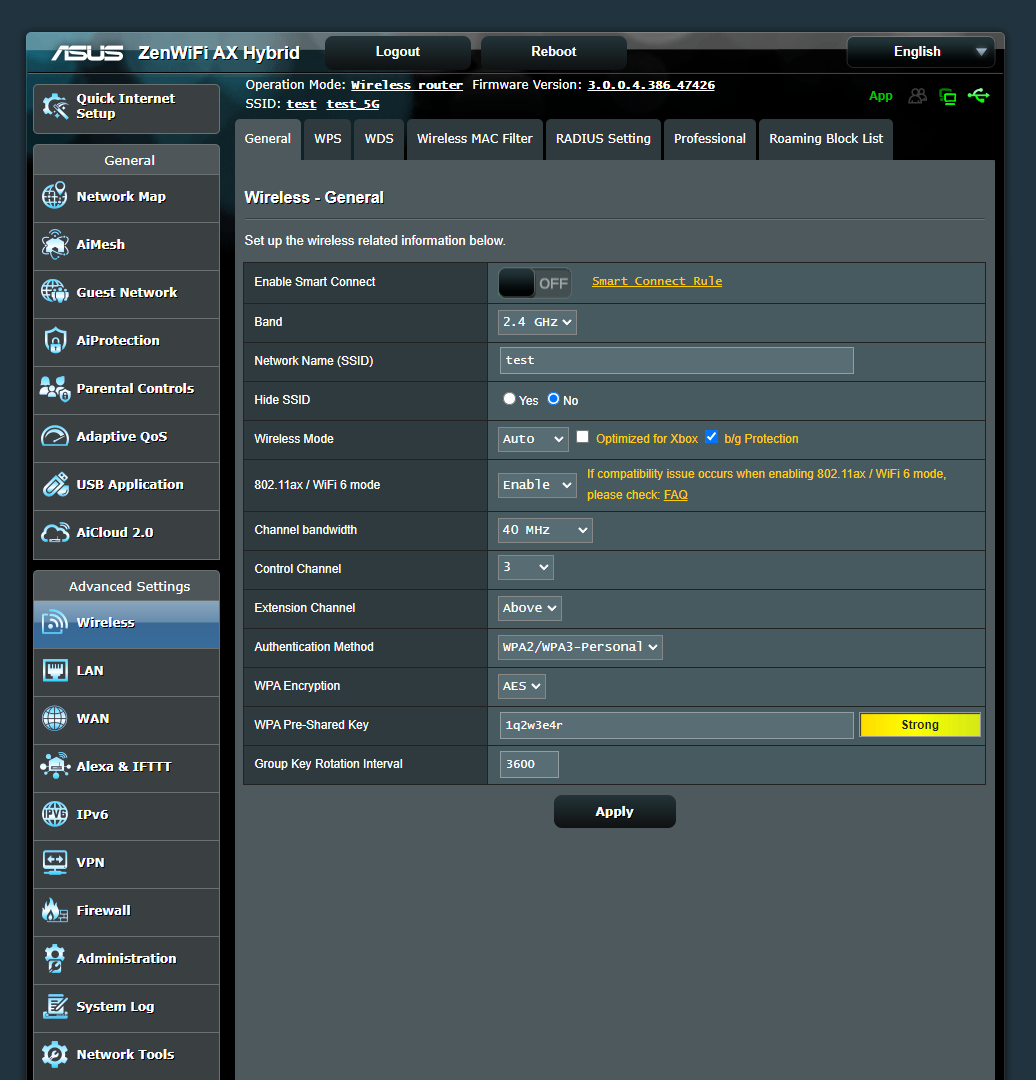Select Yes to hide the SSID
1036x1080 pixels.
coord(509,398)
